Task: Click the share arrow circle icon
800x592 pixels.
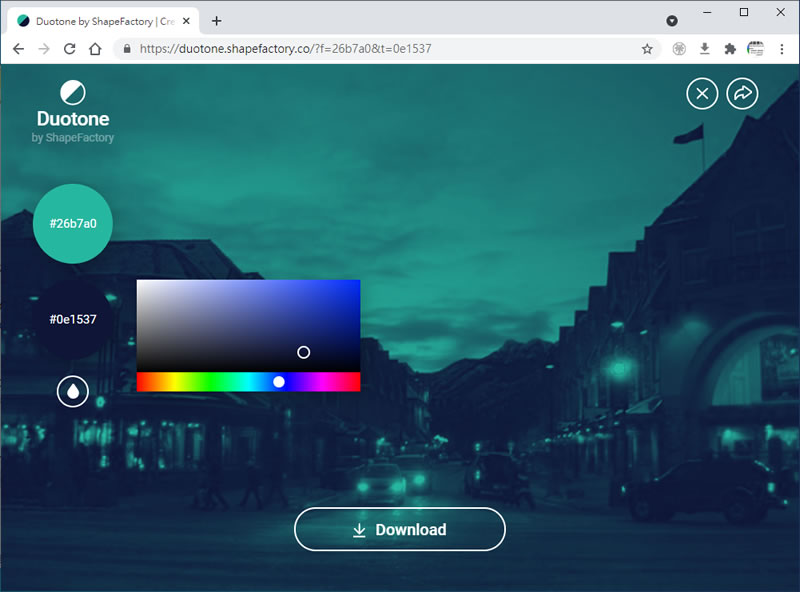Action: (x=742, y=94)
